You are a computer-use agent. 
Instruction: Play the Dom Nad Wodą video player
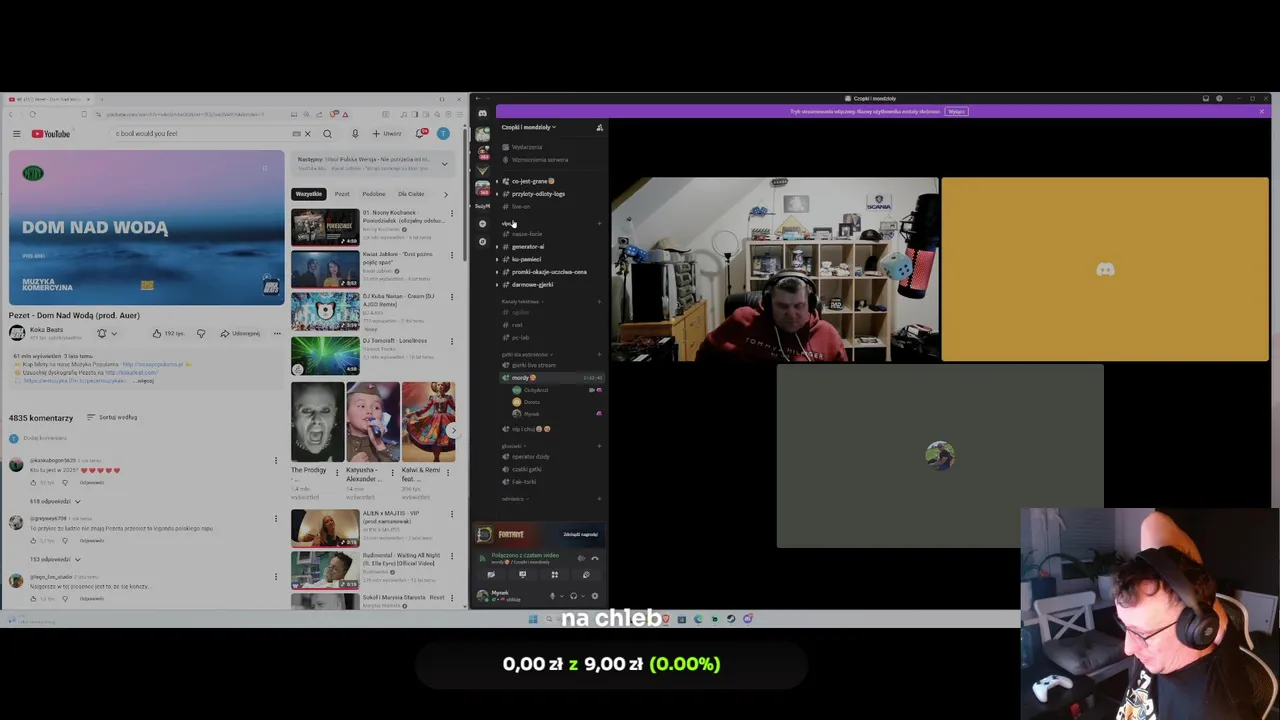tap(146, 227)
